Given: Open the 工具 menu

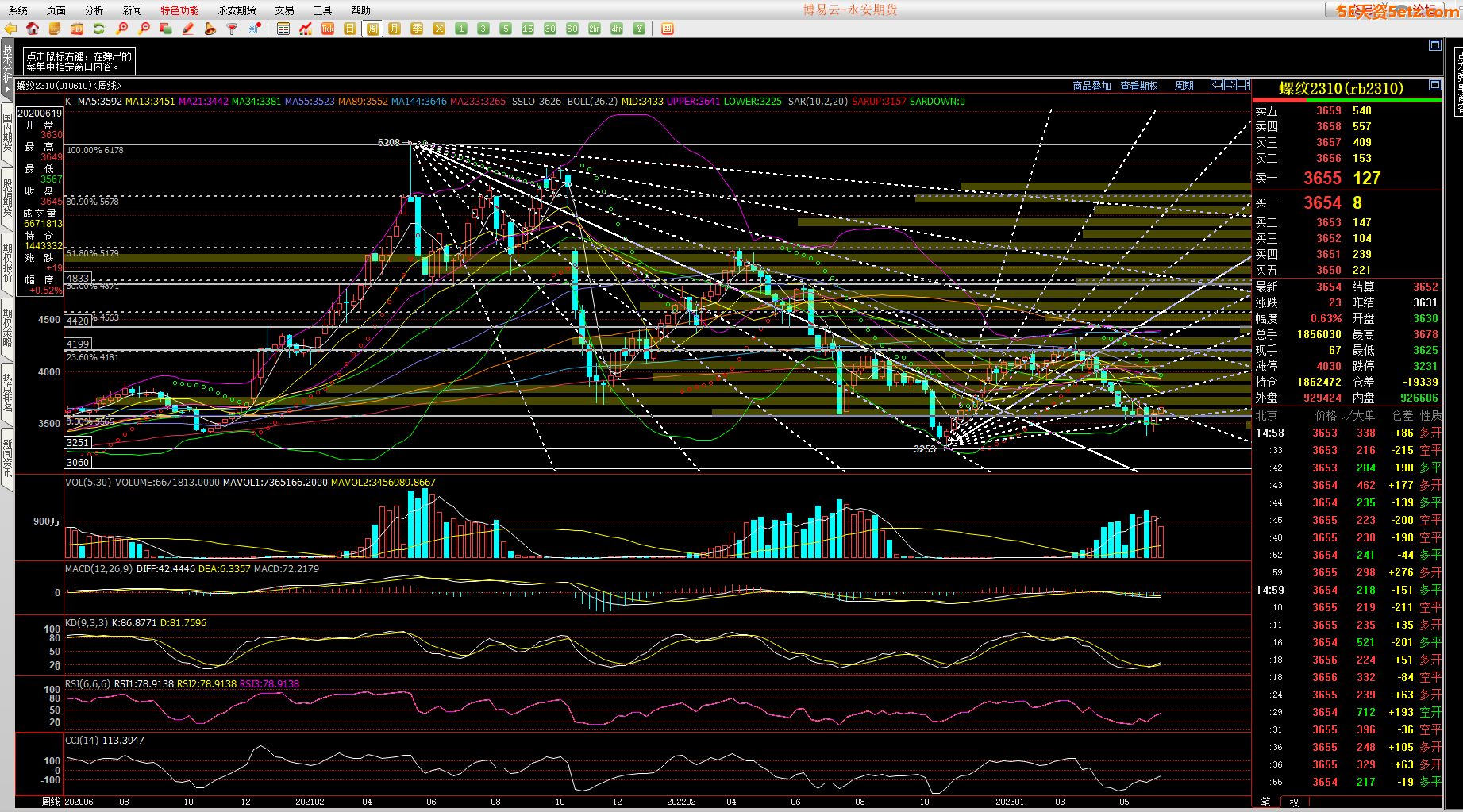Looking at the screenshot, I should [323, 10].
